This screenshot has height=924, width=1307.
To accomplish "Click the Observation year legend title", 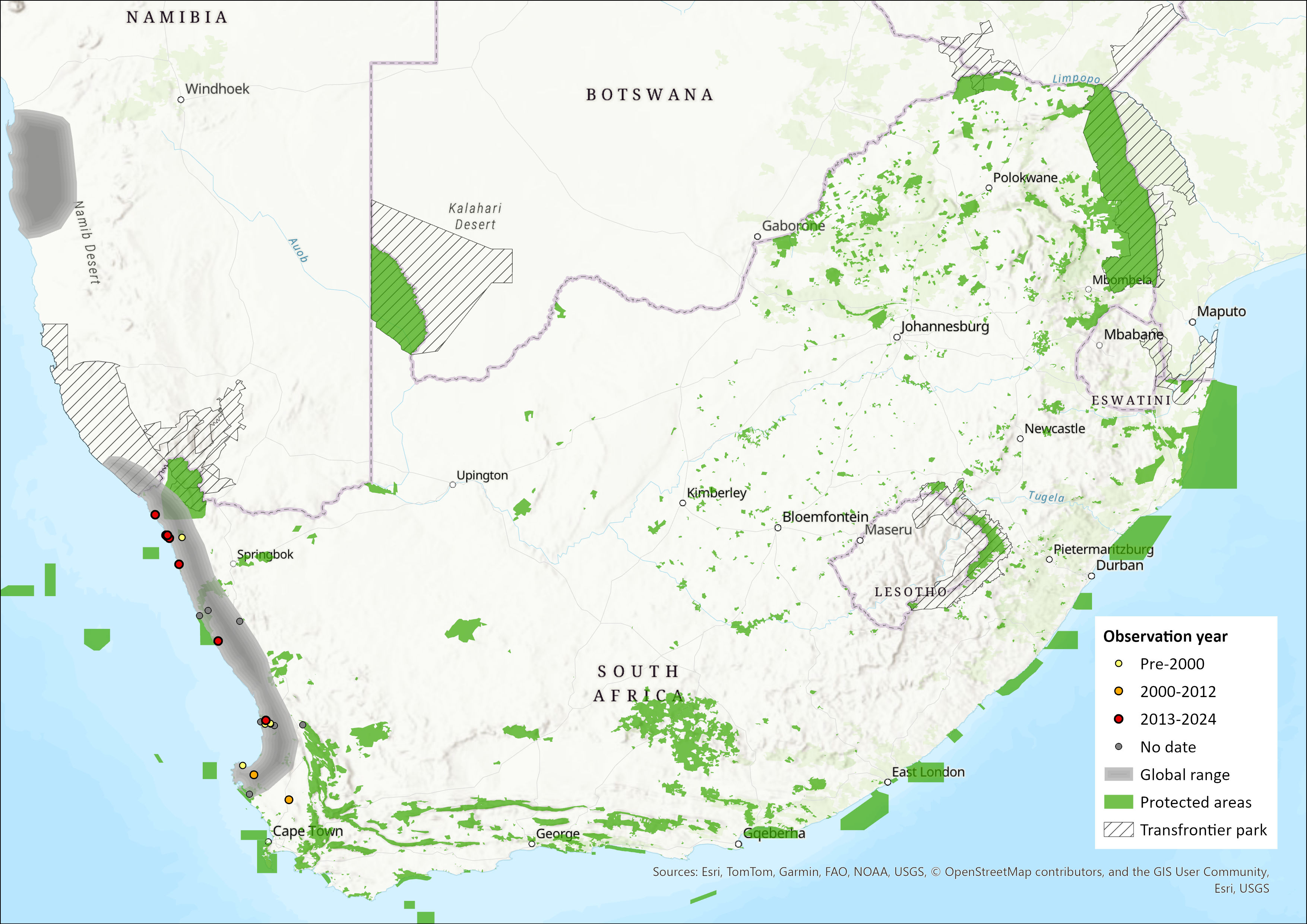I will coord(1165,636).
